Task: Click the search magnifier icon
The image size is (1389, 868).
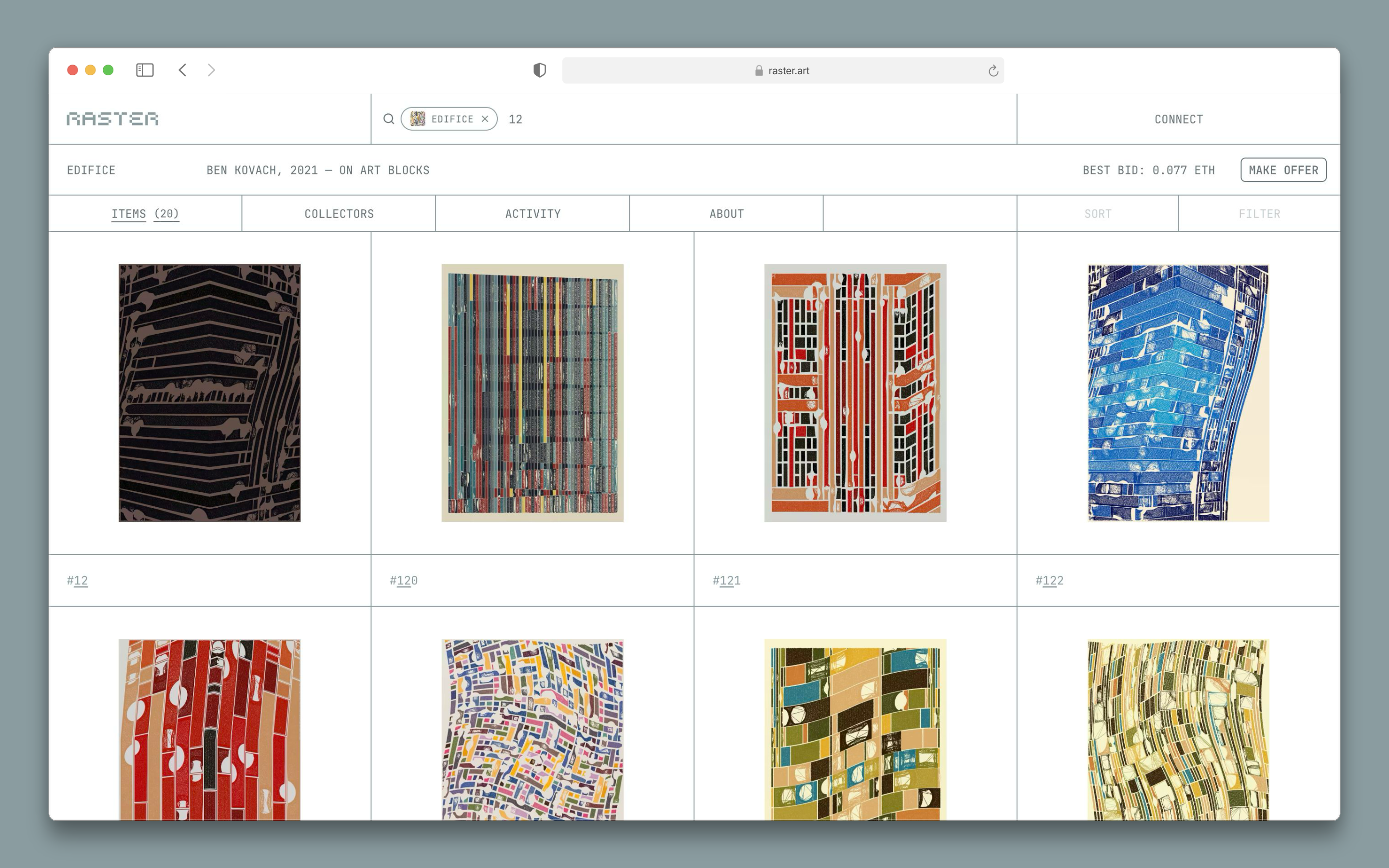Action: (x=389, y=119)
